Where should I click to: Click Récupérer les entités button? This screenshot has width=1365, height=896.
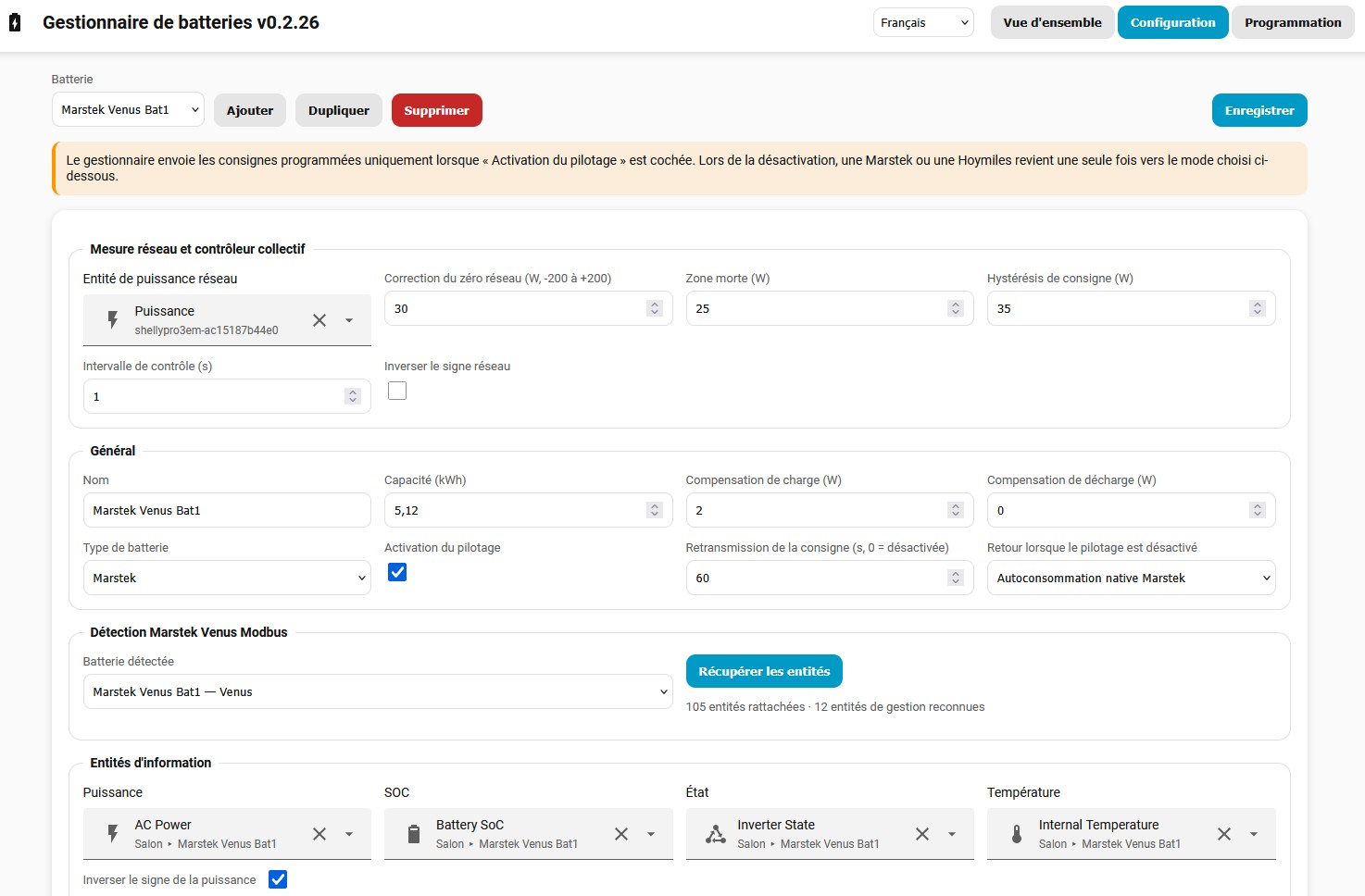tap(764, 671)
